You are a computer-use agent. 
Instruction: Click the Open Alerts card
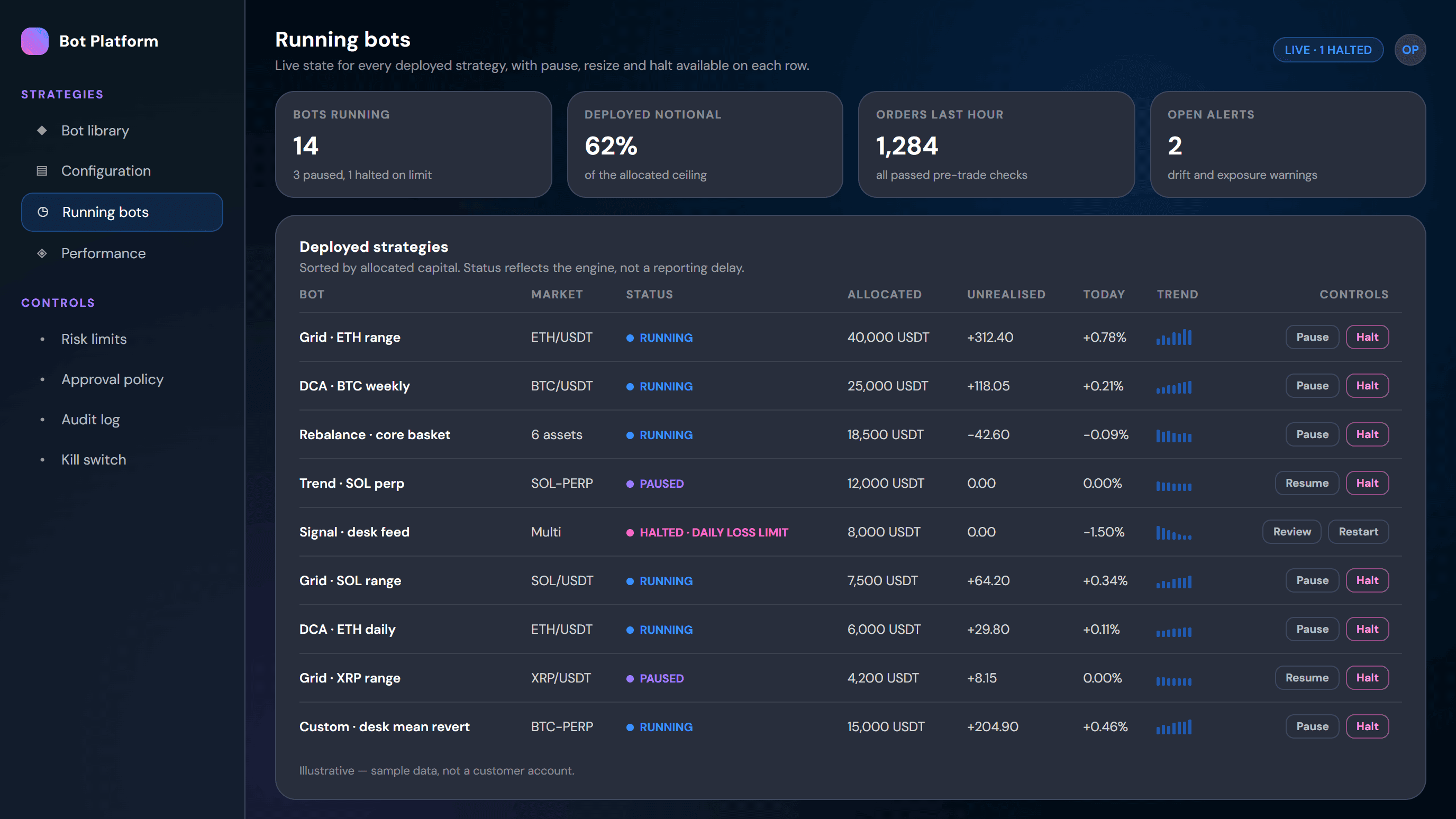pos(1288,144)
